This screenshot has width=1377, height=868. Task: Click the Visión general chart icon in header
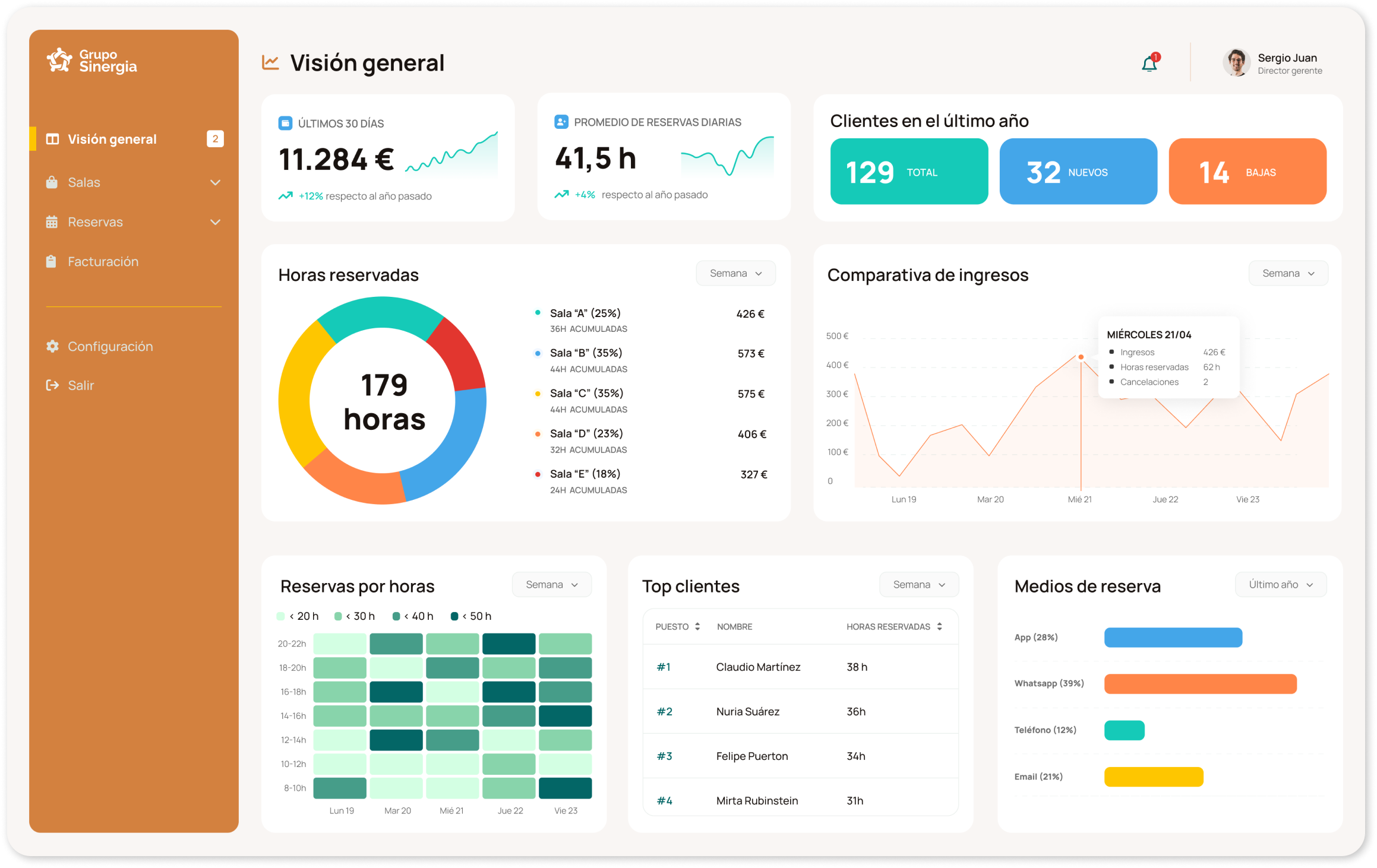tap(271, 62)
